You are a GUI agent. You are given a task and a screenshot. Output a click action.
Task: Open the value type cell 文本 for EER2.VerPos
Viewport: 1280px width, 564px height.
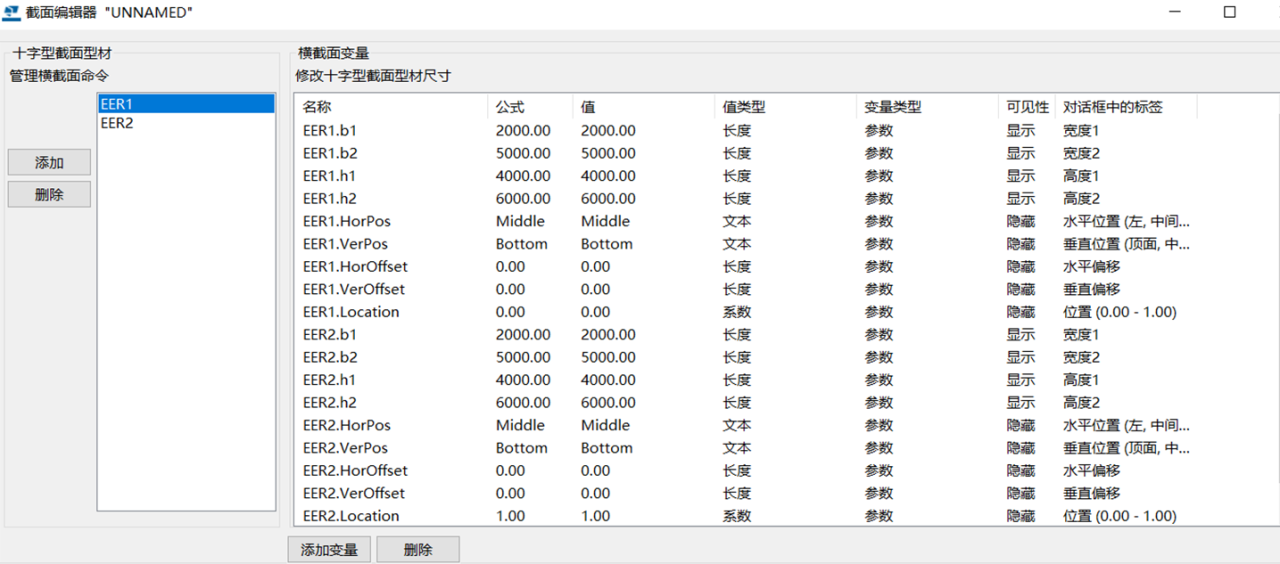(x=736, y=448)
